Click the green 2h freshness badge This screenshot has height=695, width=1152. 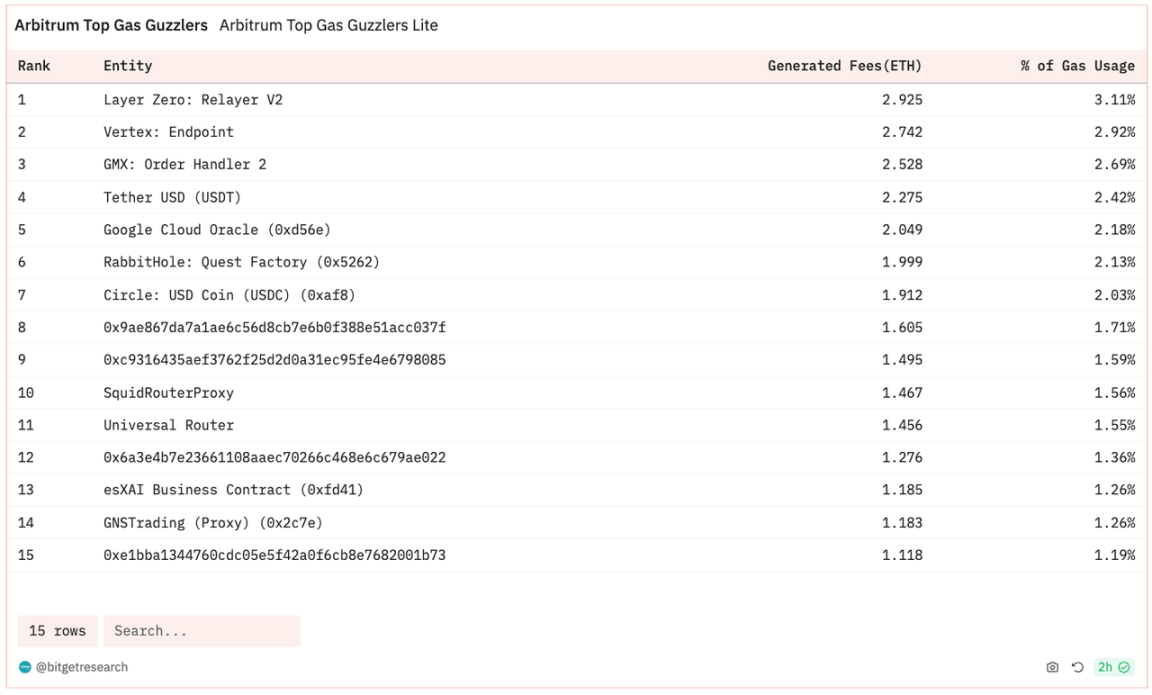point(1113,667)
